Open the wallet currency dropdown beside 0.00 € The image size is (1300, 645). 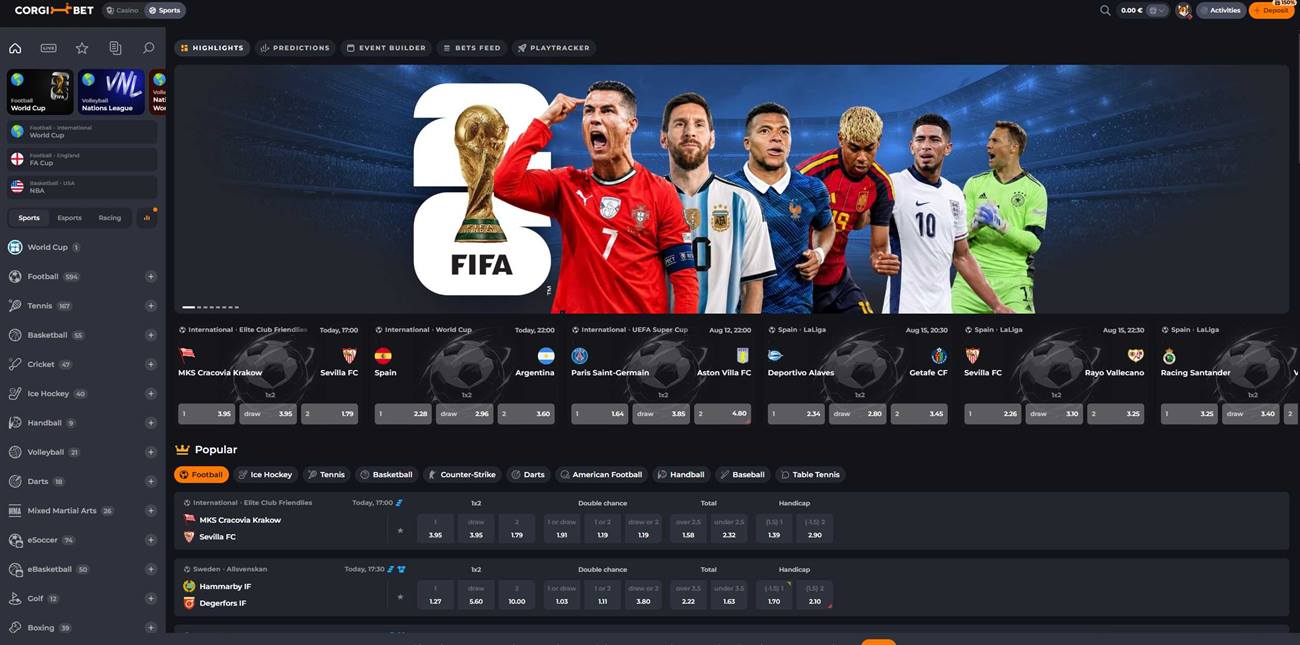pyautogui.click(x=1157, y=10)
